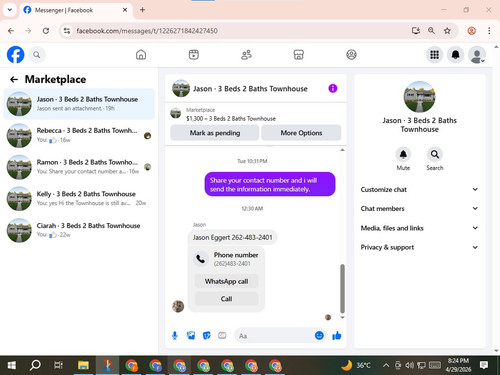This screenshot has height=375, width=500.
Task: Click the taskbar volume speaker icon
Action: 409,366
